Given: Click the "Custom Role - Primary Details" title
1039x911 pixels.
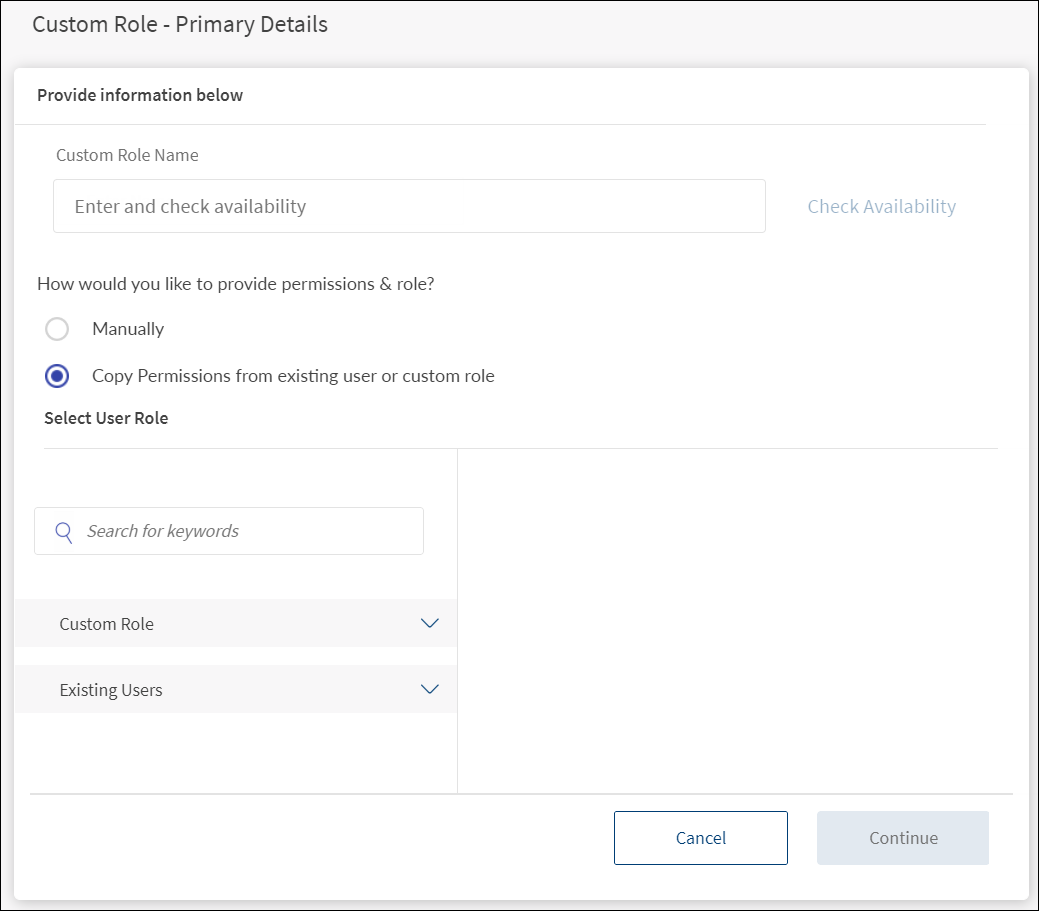Looking at the screenshot, I should coord(180,24).
